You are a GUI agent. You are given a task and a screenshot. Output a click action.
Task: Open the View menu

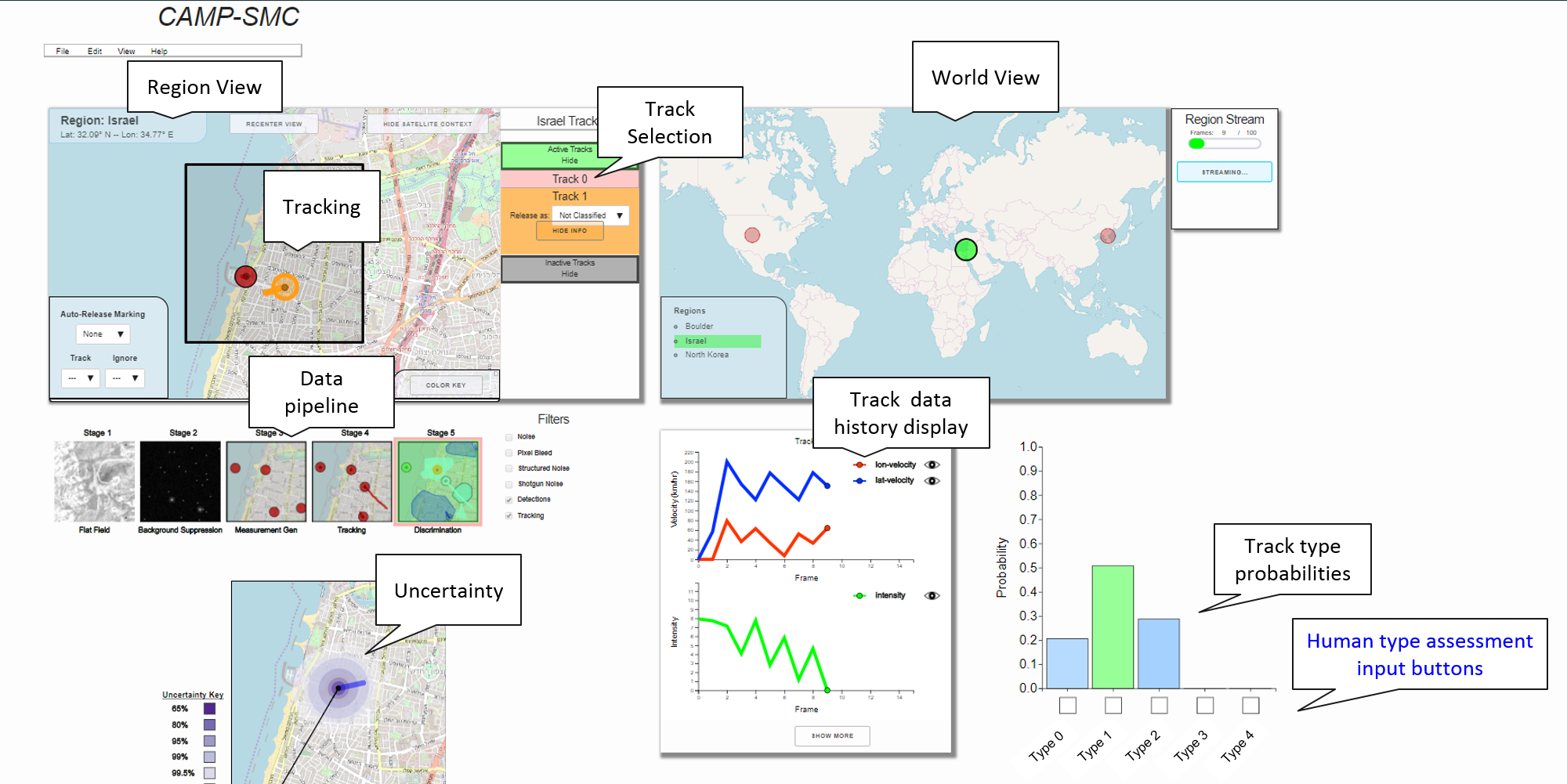[126, 51]
